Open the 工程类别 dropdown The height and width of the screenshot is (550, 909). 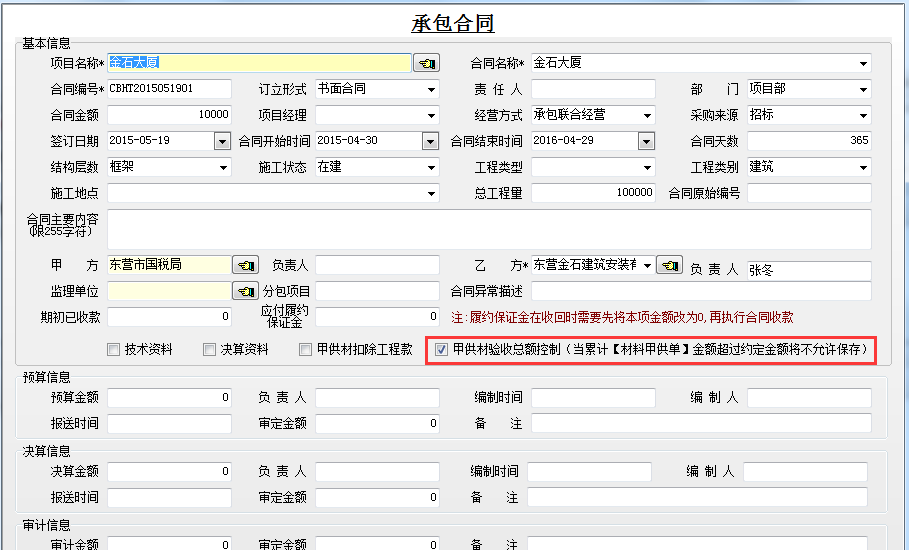coord(863,168)
